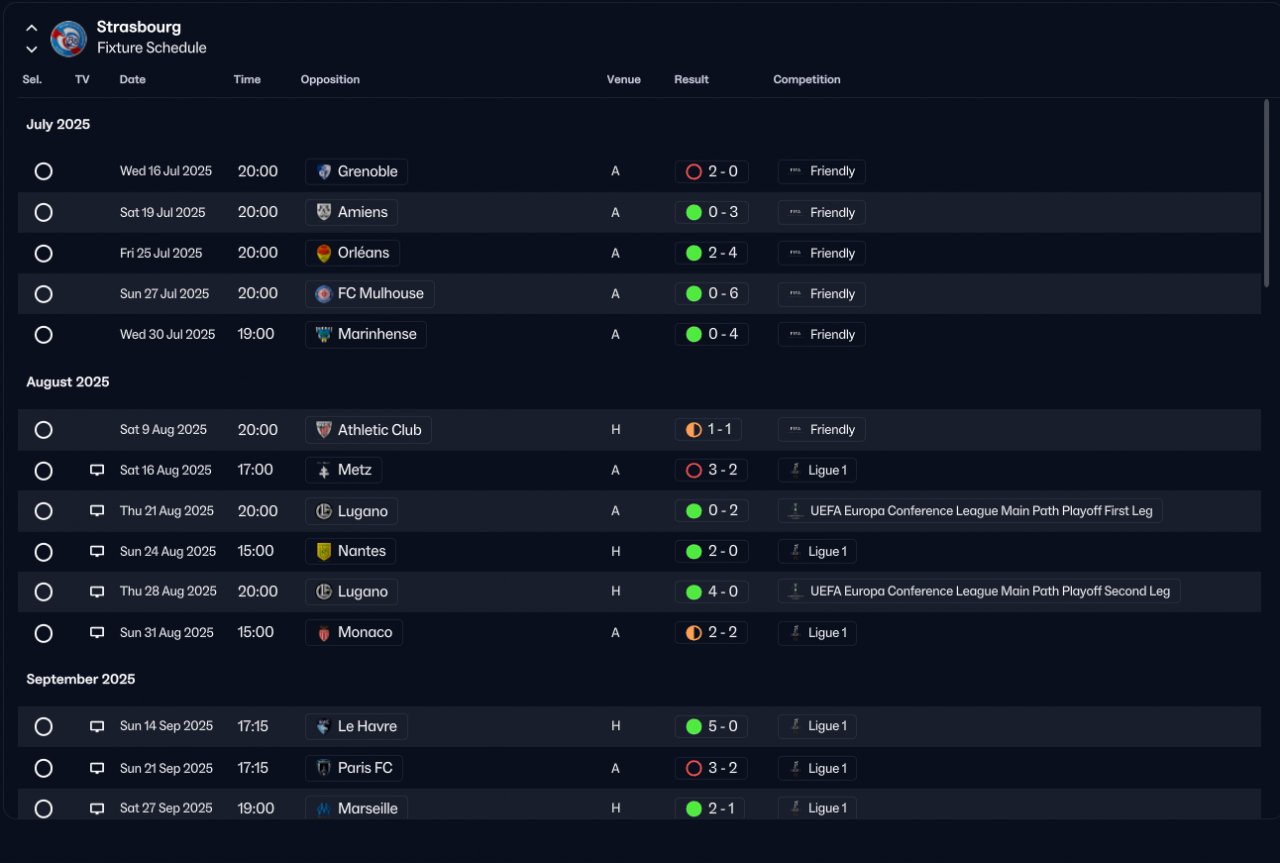Open UEFA Europa Conference League Playoff Second Leg

[980, 591]
